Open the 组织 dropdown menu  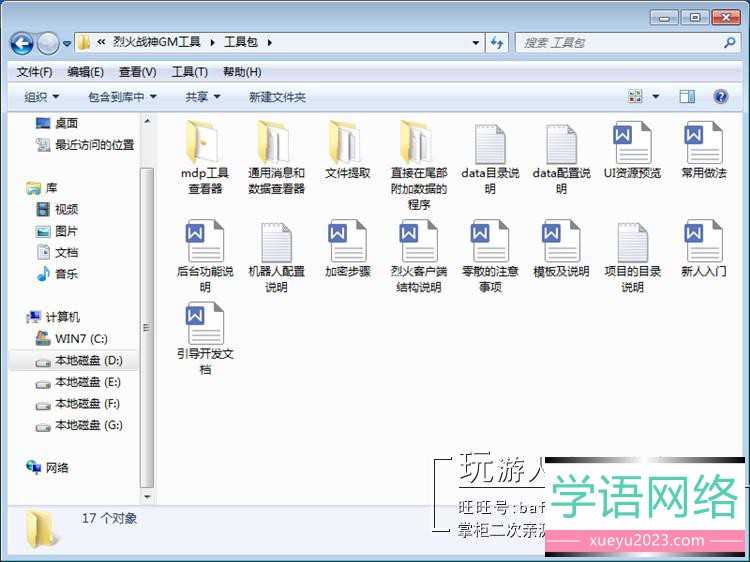point(42,97)
